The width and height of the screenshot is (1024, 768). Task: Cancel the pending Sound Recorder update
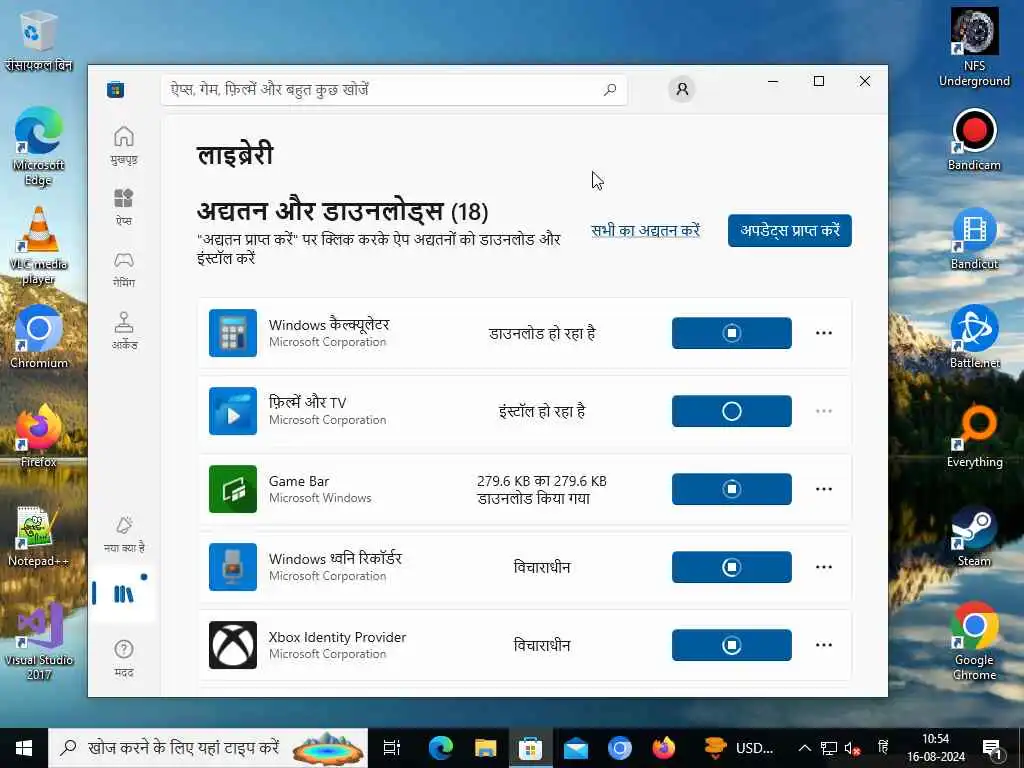tap(731, 567)
